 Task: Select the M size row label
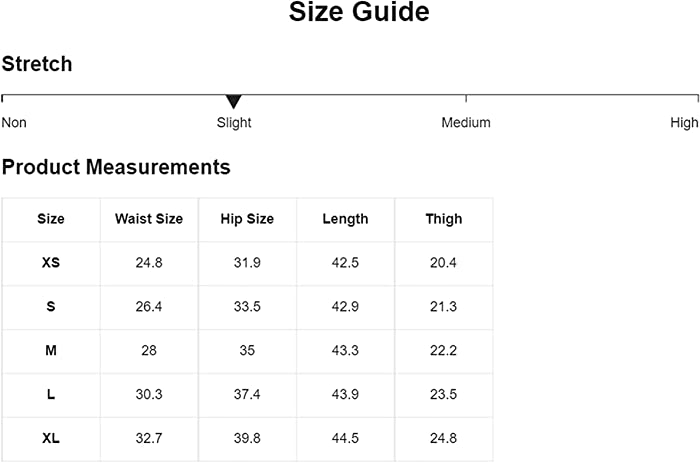(x=51, y=350)
